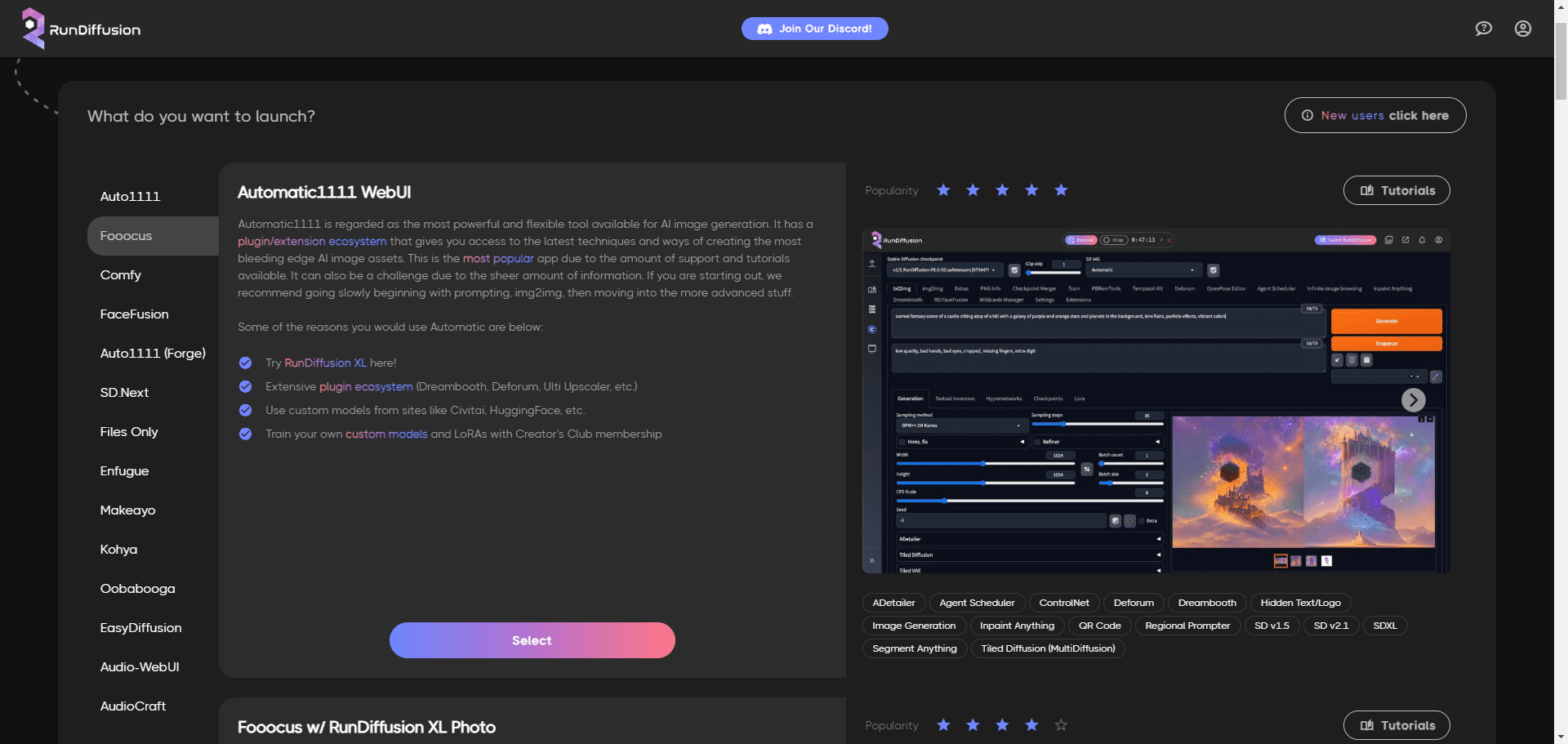Click the Join Our Discord button
1568x744 pixels.
[x=814, y=29]
